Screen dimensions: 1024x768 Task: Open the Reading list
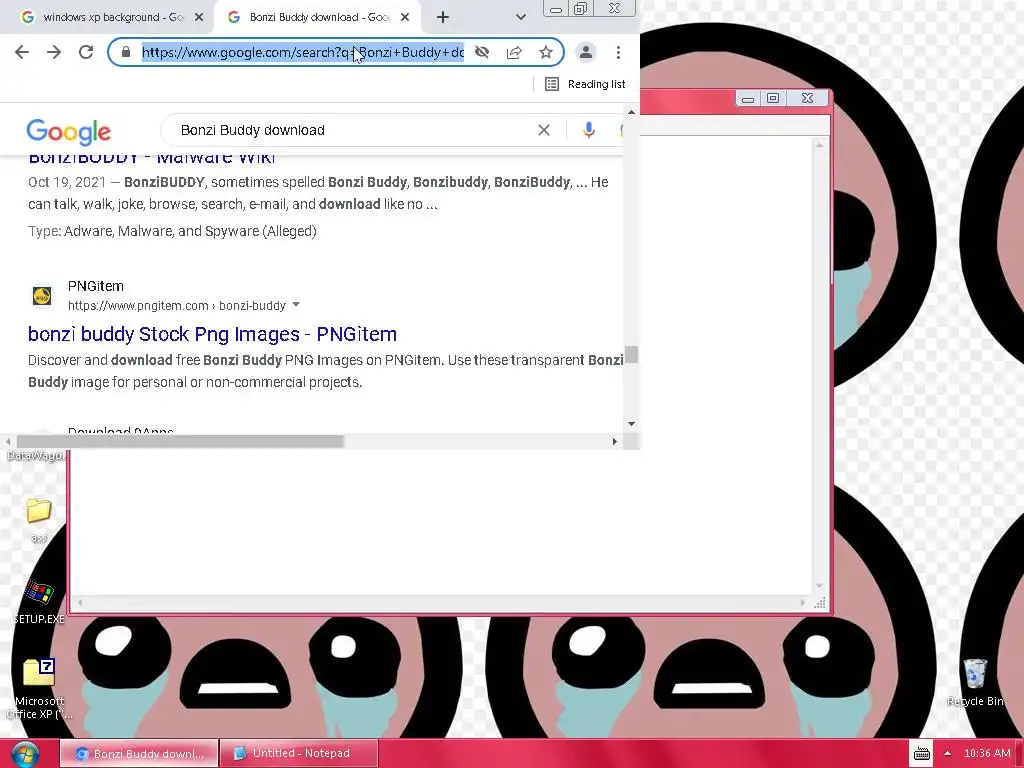[x=585, y=84]
